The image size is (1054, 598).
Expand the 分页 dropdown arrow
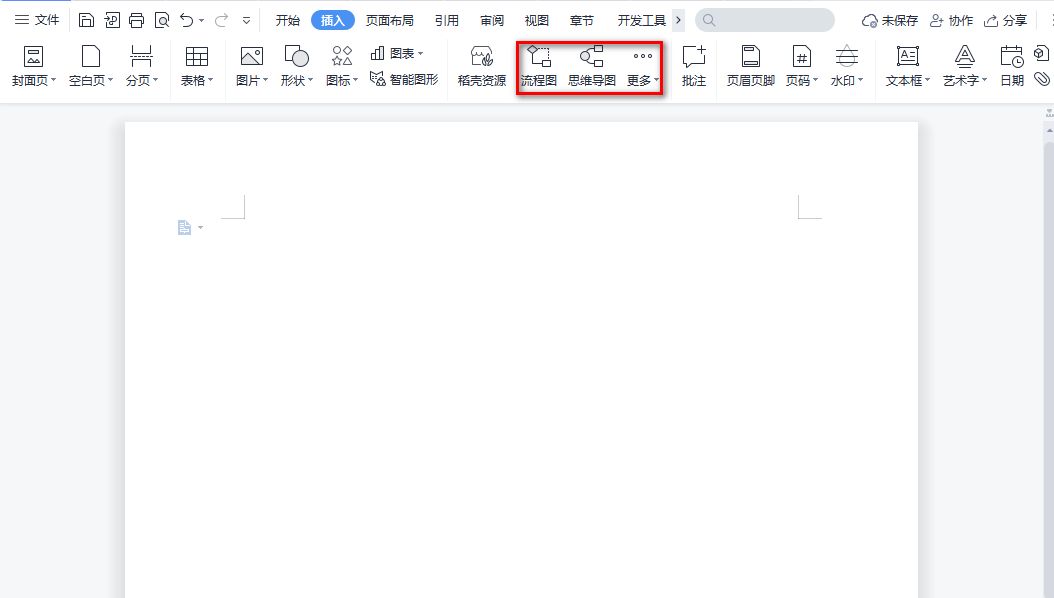click(x=155, y=80)
